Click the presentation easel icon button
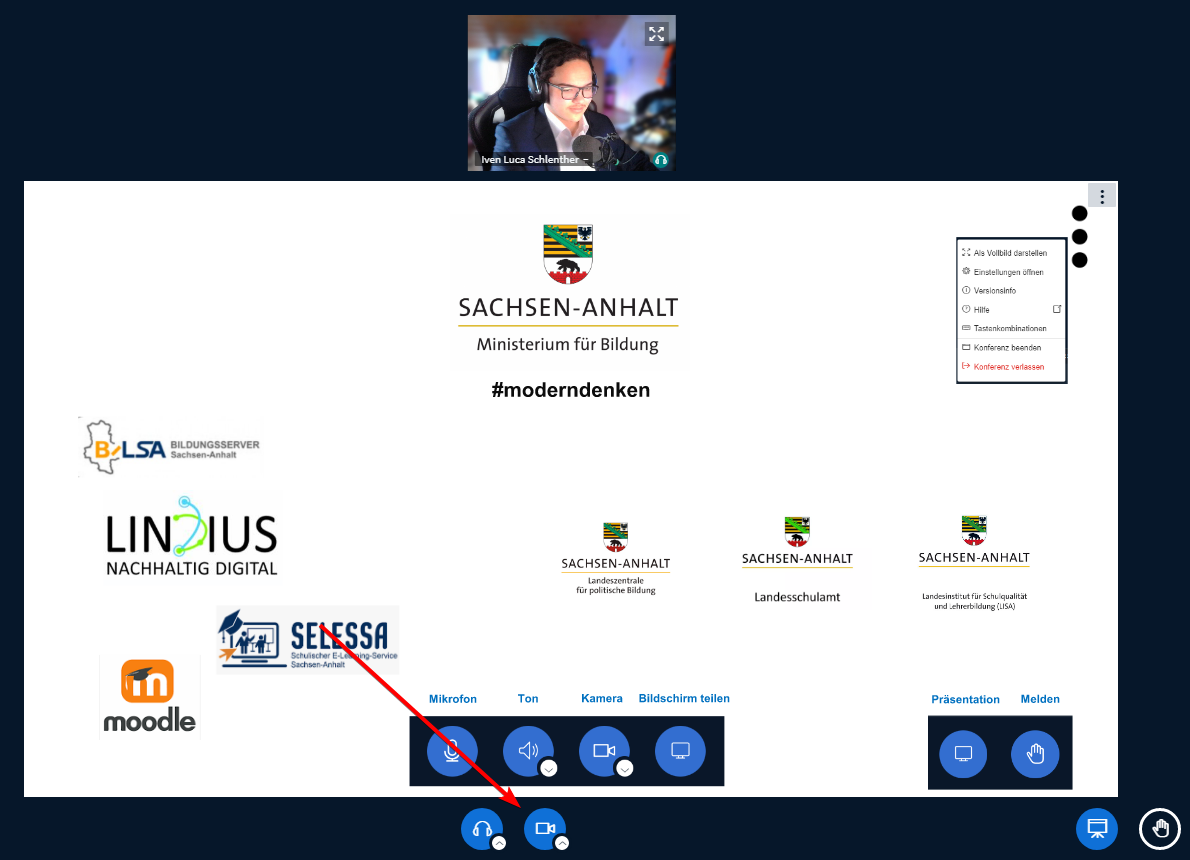Image resolution: width=1190 pixels, height=860 pixels. [x=1096, y=829]
